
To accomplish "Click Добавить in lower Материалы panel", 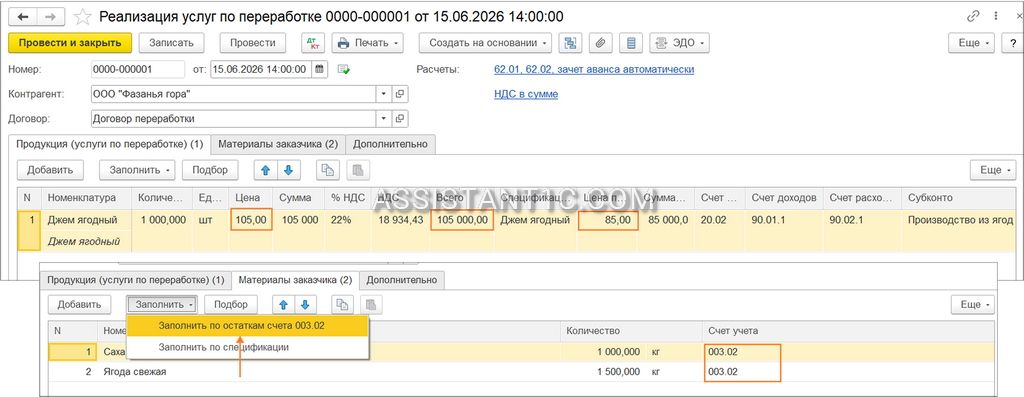I will click(x=80, y=304).
